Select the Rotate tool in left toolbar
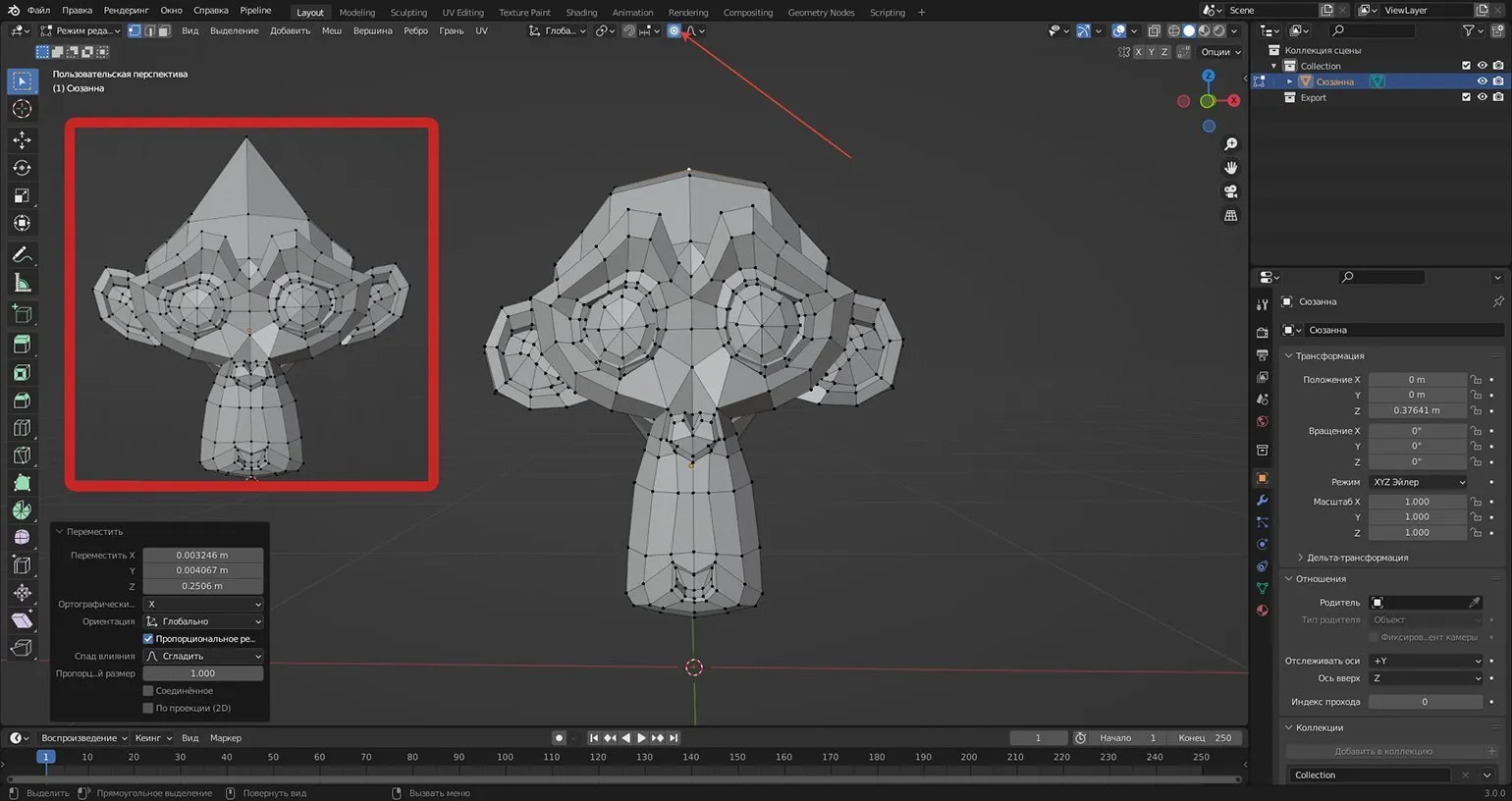Screen dimensions: 1512x801 point(22,168)
